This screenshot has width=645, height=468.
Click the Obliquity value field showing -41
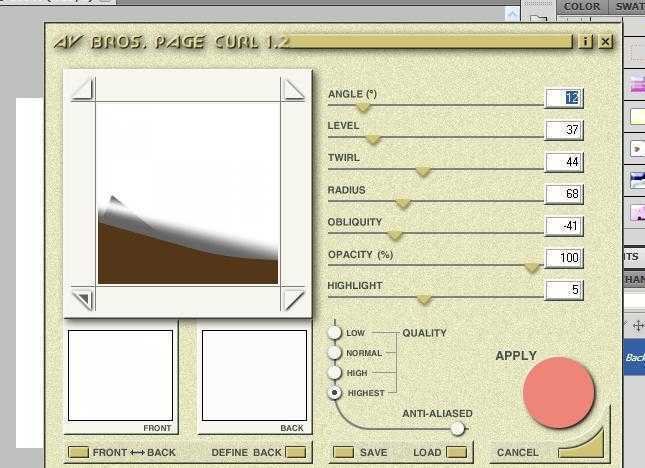point(564,226)
